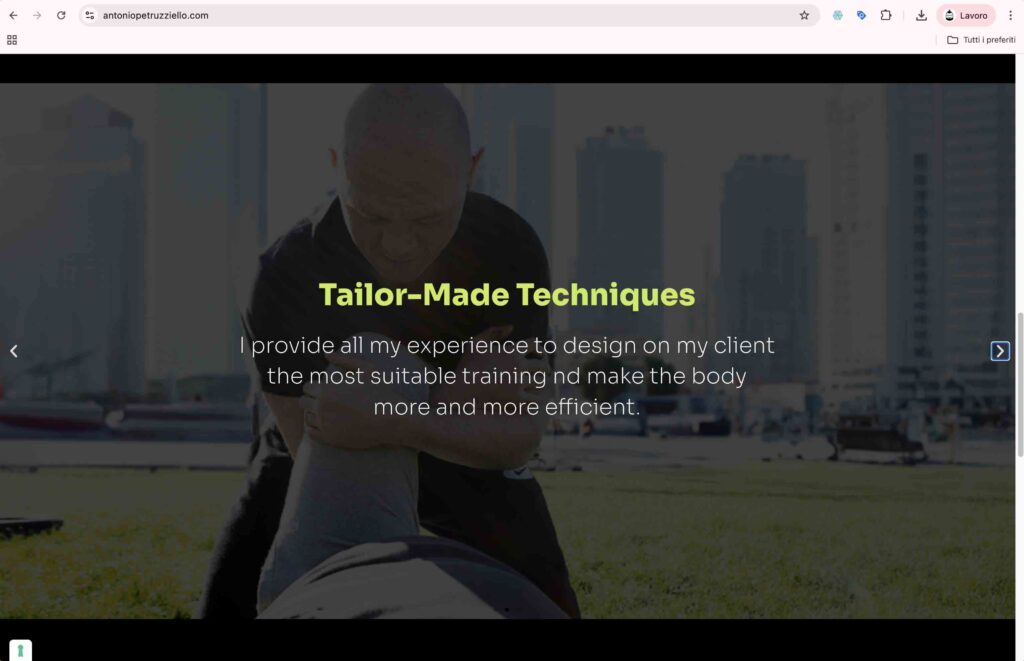Go to the next carousel slide
This screenshot has height=661, width=1024.
[x=1000, y=351]
